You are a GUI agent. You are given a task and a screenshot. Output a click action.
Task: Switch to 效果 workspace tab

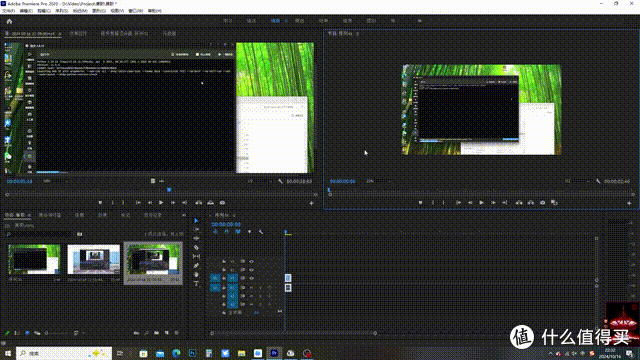pos(323,21)
